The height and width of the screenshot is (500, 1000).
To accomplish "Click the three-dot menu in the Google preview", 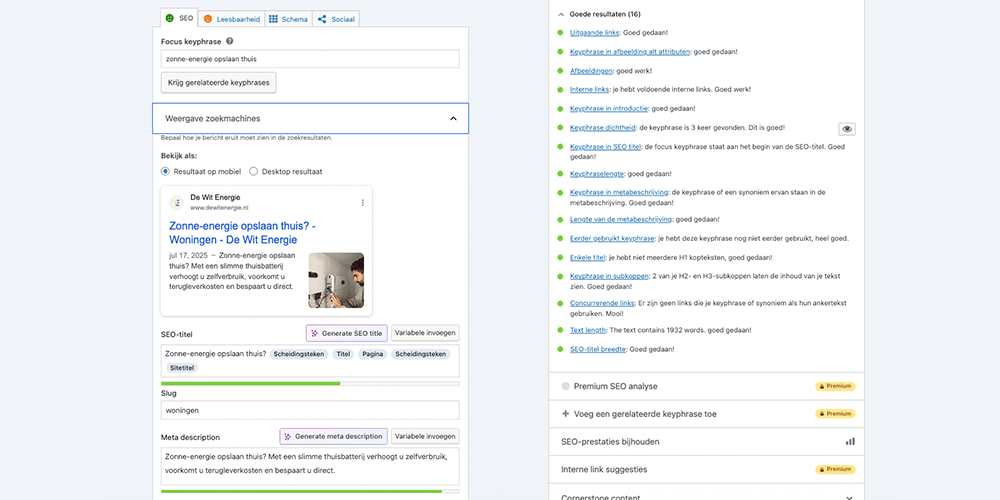I will click(363, 202).
